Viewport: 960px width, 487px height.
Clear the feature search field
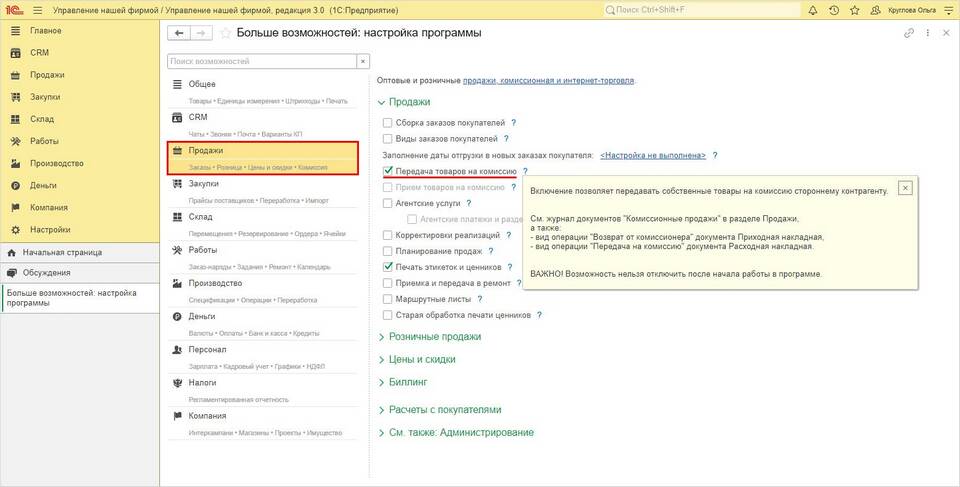click(x=363, y=61)
